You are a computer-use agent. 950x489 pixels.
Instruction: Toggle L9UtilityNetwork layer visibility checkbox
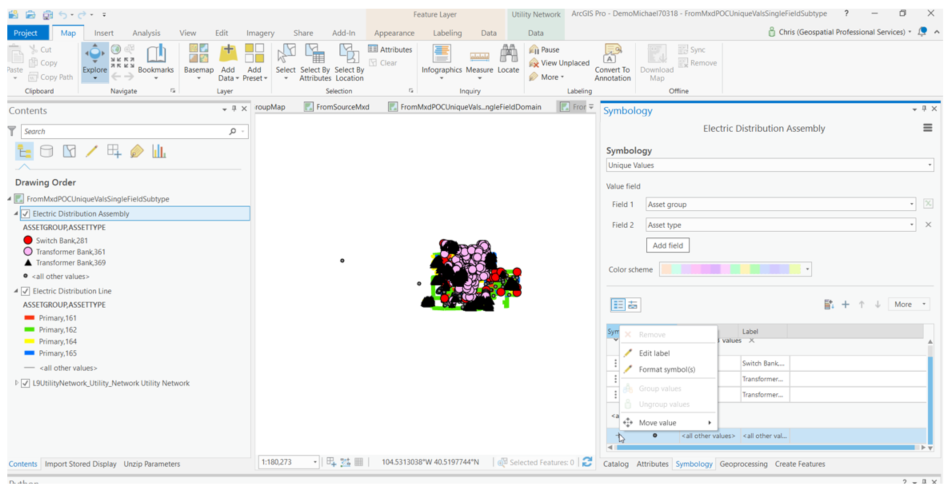[x=25, y=383]
